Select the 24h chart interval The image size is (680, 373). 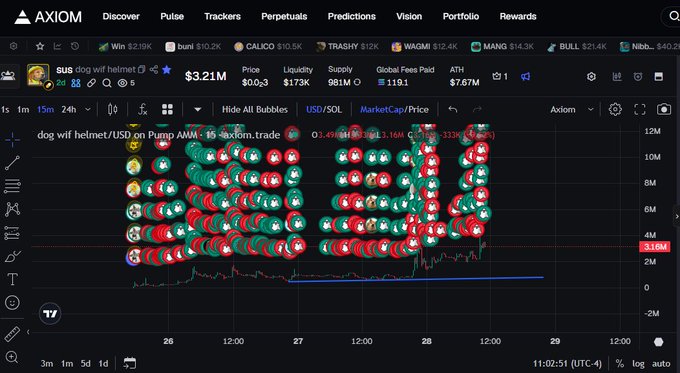[69, 110]
